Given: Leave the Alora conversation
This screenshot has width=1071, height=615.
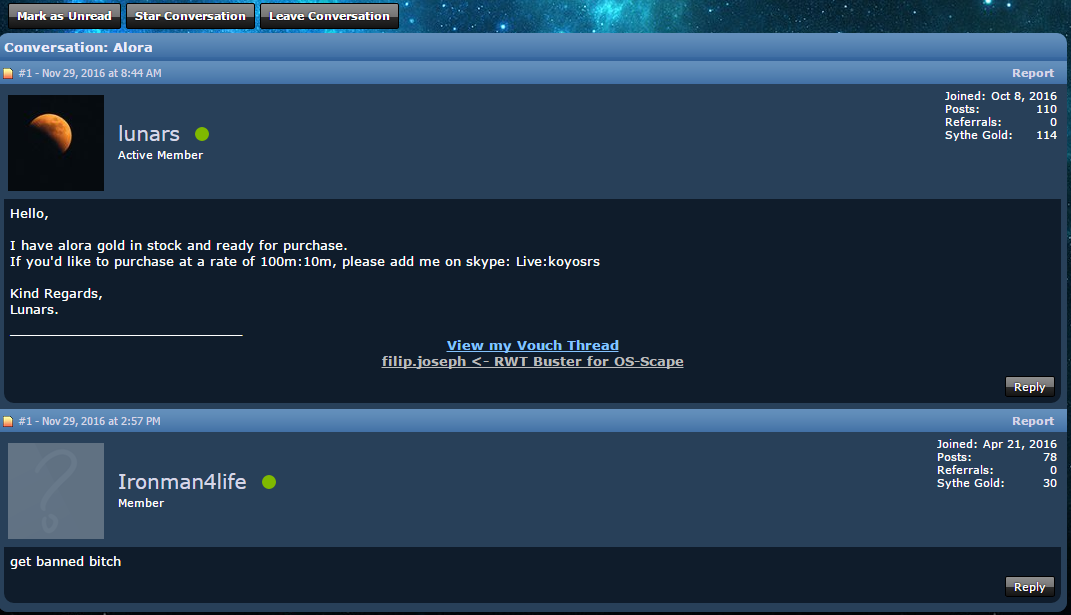Looking at the screenshot, I should (329, 16).
